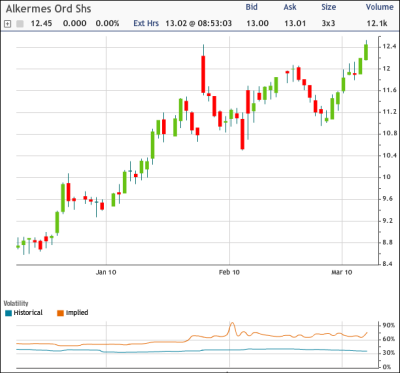Click the Volume column header
This screenshot has width=400, height=373.
click(380, 7)
